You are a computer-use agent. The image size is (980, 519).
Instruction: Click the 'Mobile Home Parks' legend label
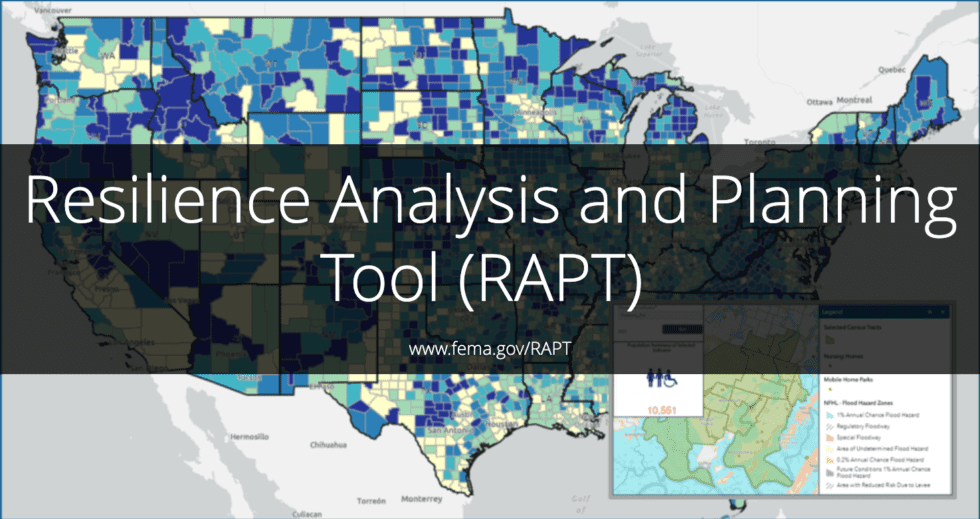click(848, 380)
